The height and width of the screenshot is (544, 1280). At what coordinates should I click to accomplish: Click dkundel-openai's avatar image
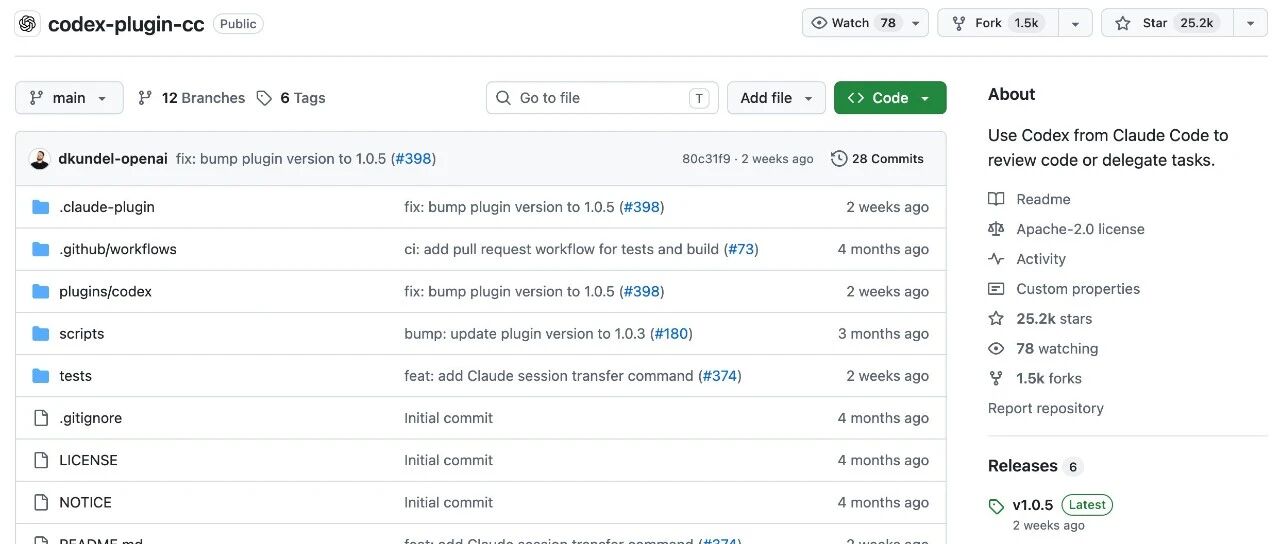[40, 159]
